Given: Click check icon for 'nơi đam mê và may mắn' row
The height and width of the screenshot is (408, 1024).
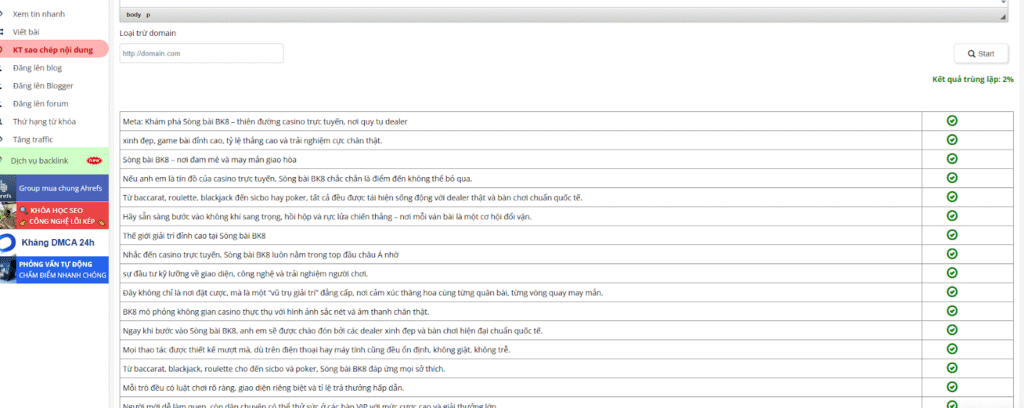Looking at the screenshot, I should (x=952, y=159).
